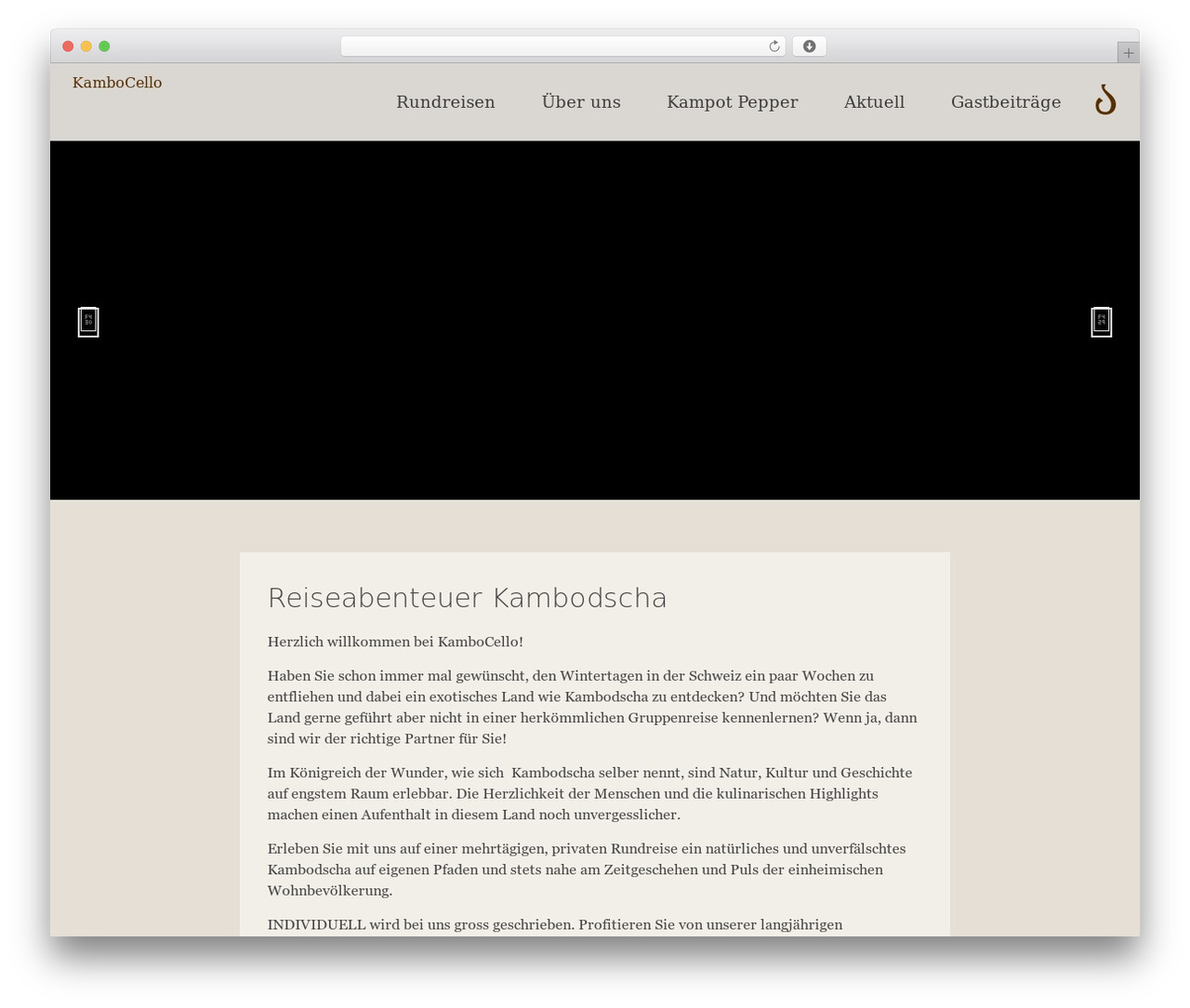This screenshot has height=1008, width=1190.
Task: Open the Rundreisen menu
Action: 445,102
